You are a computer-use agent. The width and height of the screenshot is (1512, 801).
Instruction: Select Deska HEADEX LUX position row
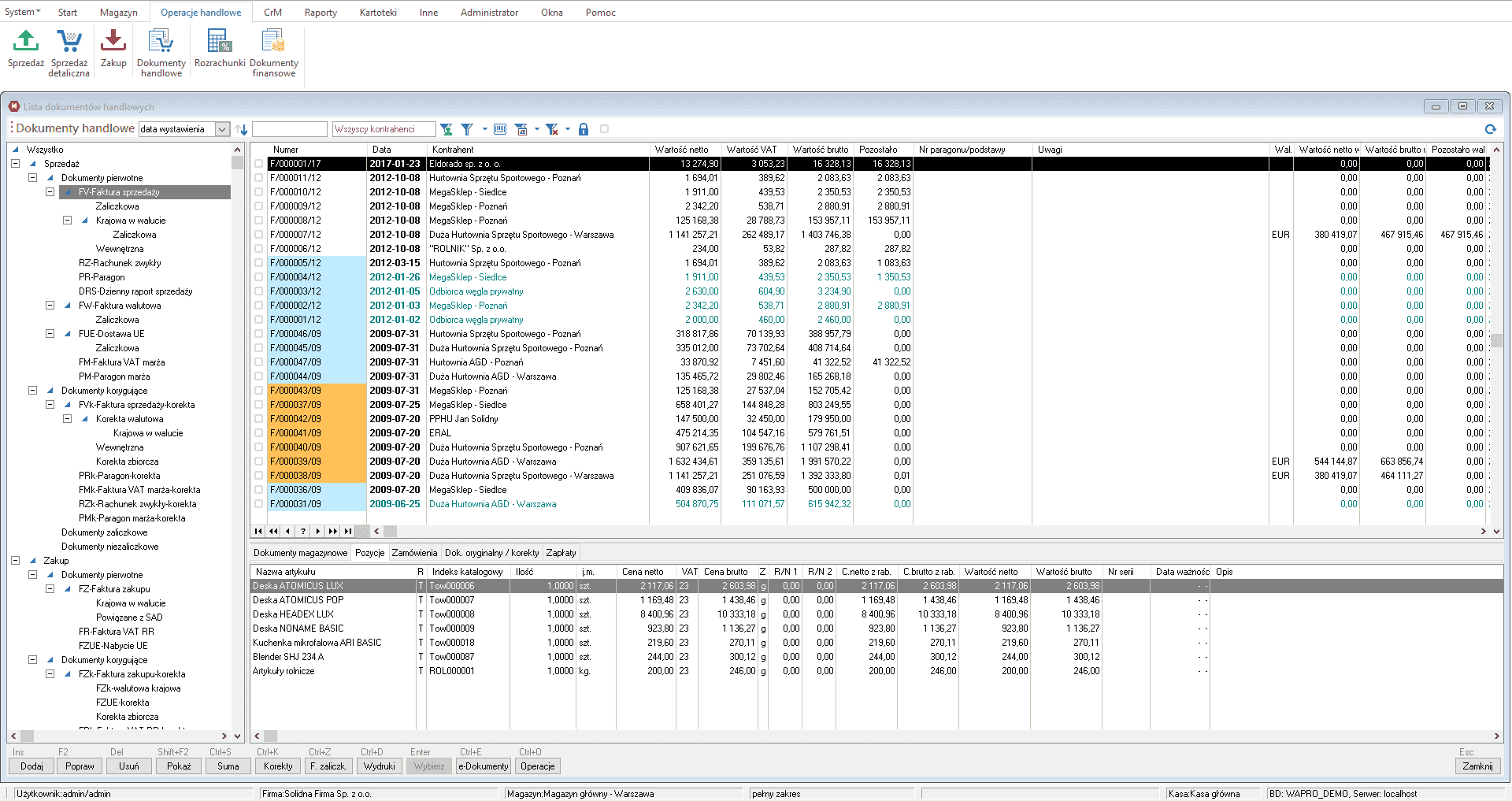(876, 614)
